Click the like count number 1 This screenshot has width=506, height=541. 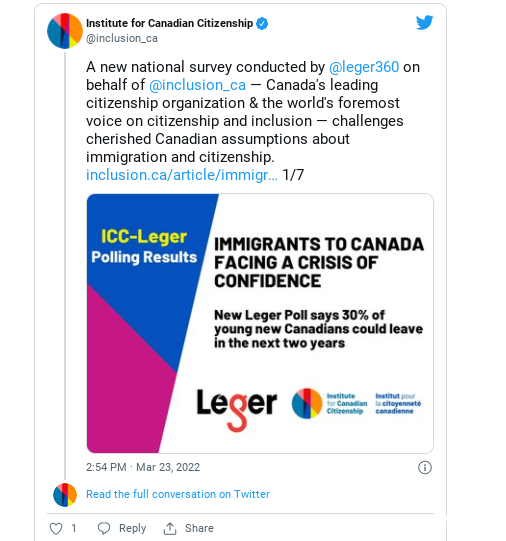(x=73, y=528)
